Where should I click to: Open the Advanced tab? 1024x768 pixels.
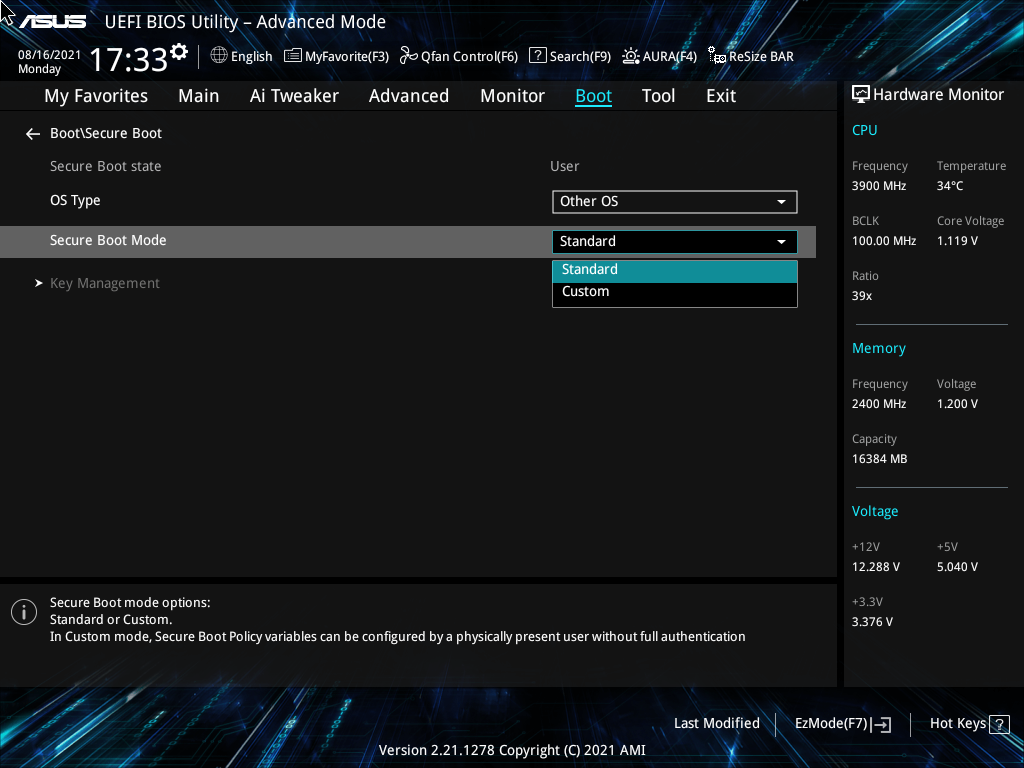tap(409, 96)
